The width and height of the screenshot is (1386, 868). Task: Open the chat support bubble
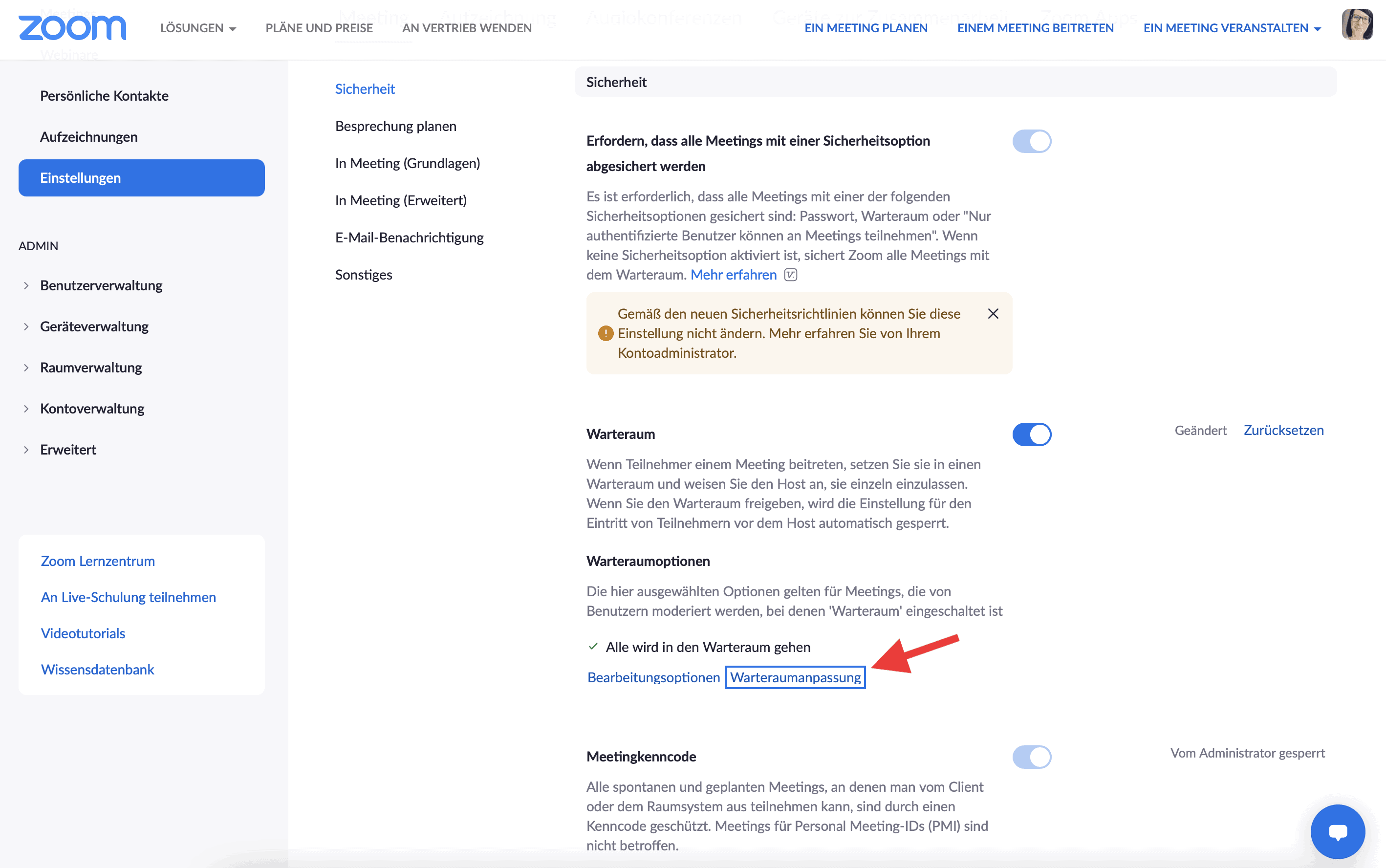1337,831
